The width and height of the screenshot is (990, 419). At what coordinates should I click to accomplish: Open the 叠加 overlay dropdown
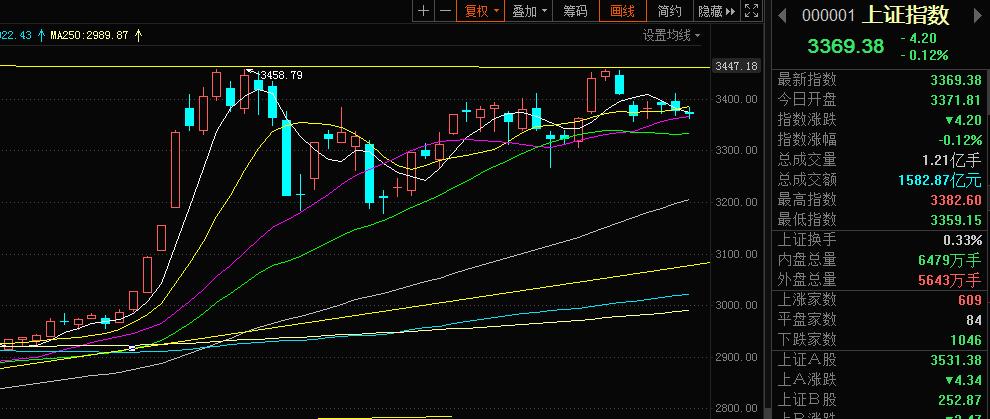(528, 11)
